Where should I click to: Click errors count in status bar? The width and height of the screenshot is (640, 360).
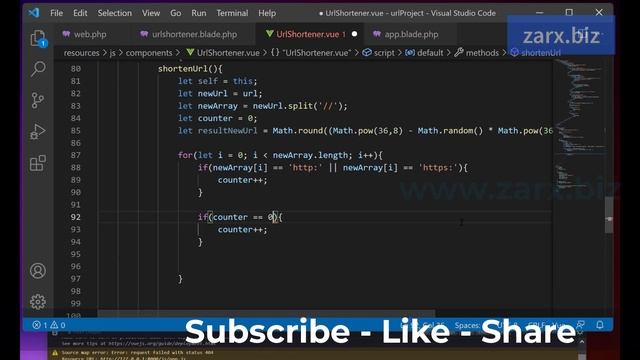(x=40, y=325)
